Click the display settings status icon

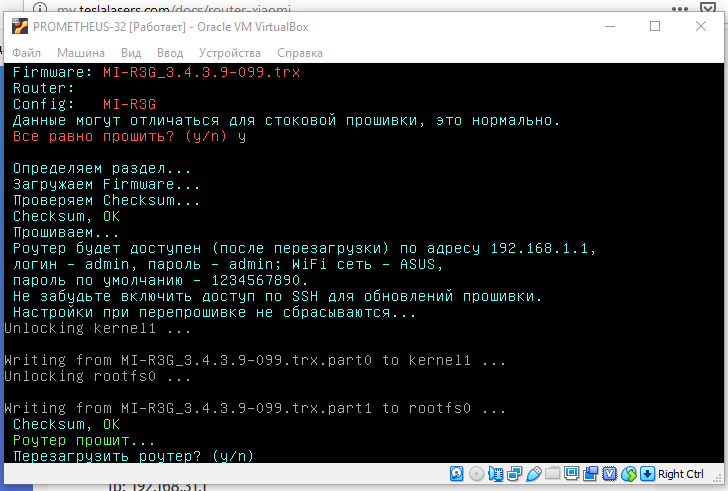571,474
